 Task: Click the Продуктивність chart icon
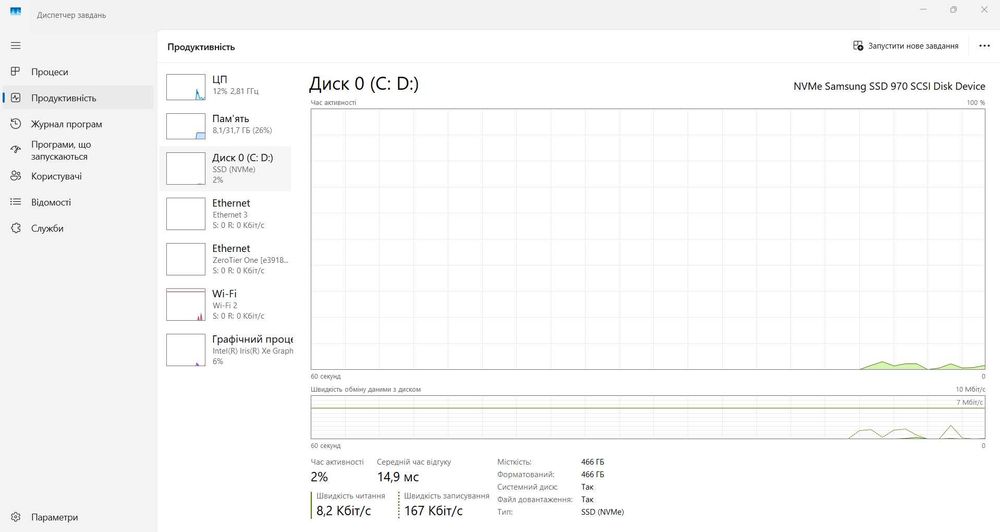(x=15, y=98)
